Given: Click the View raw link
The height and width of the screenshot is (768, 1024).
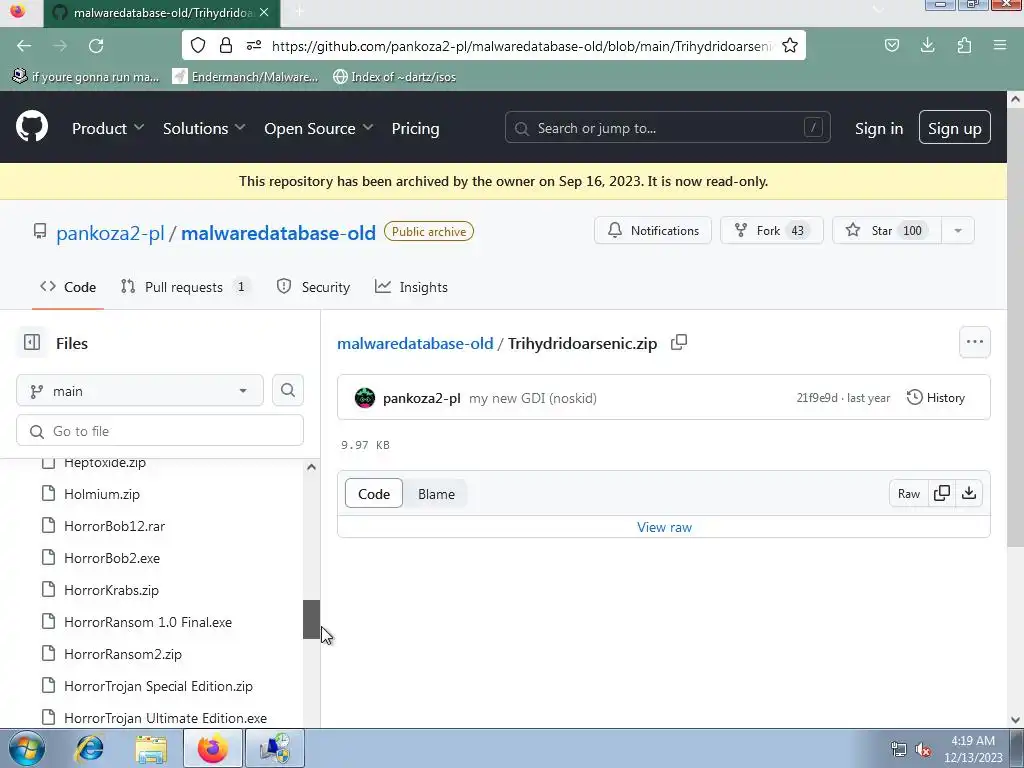Looking at the screenshot, I should click(x=664, y=527).
